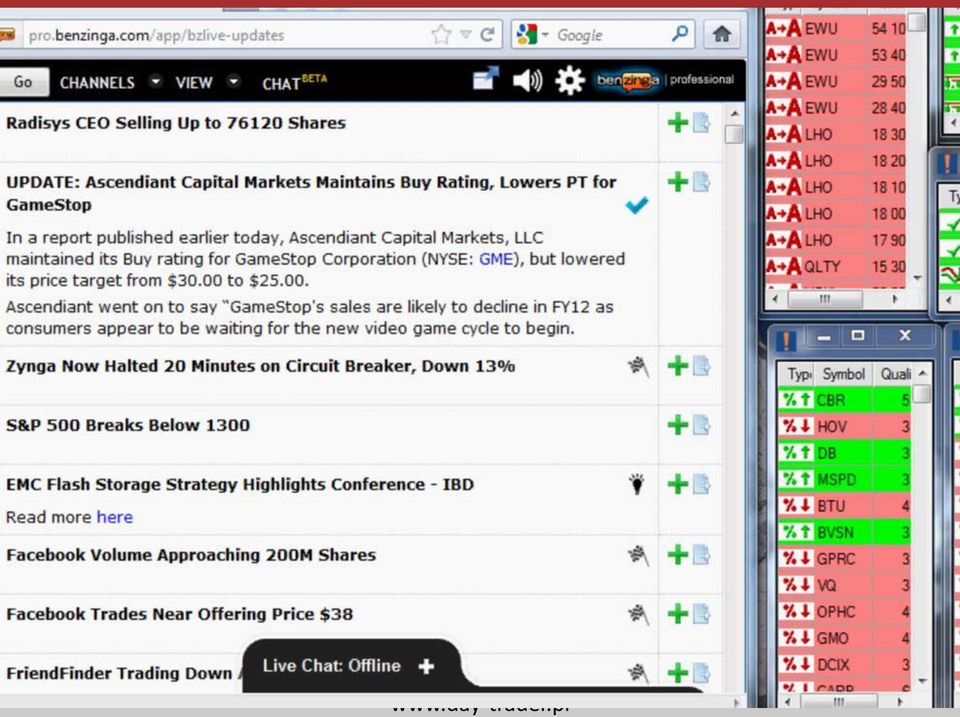This screenshot has width=960, height=717.
Task: Open document icon for S&P 500 story
Action: point(702,424)
